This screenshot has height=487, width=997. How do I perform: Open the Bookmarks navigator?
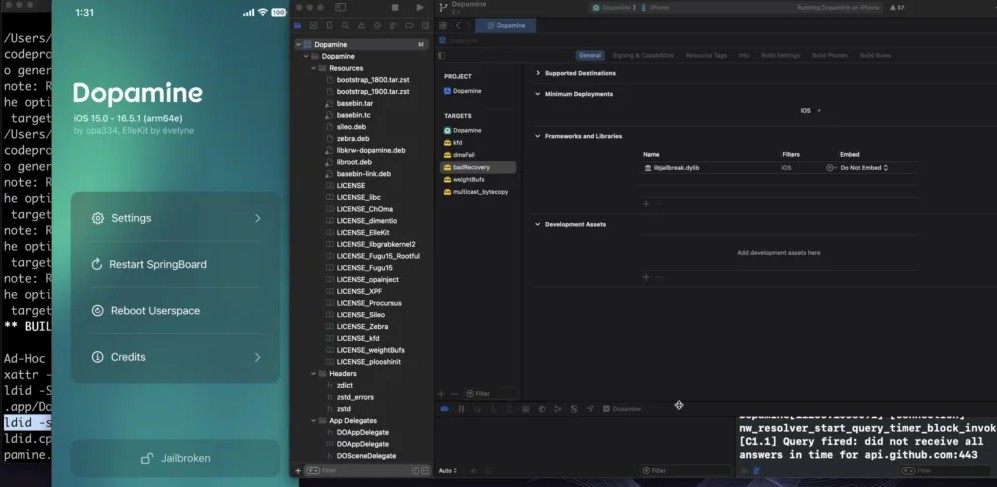pyautogui.click(x=329, y=26)
